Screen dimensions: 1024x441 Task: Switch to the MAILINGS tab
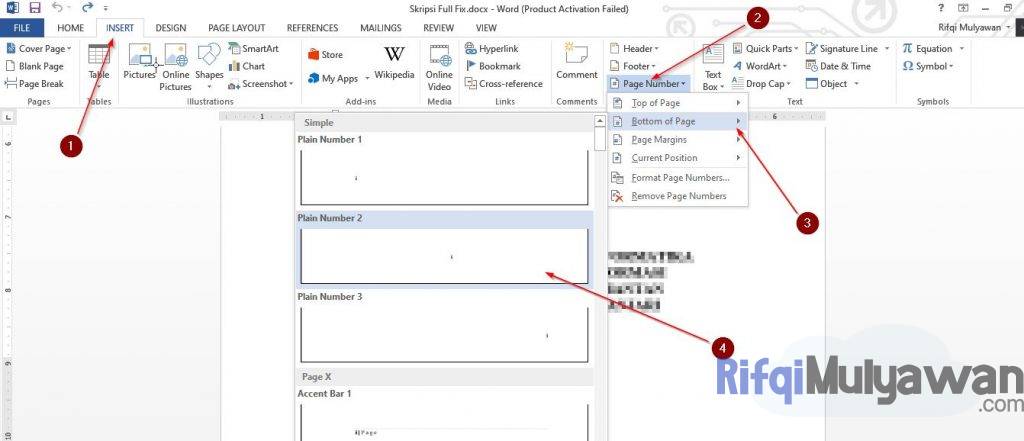381,28
